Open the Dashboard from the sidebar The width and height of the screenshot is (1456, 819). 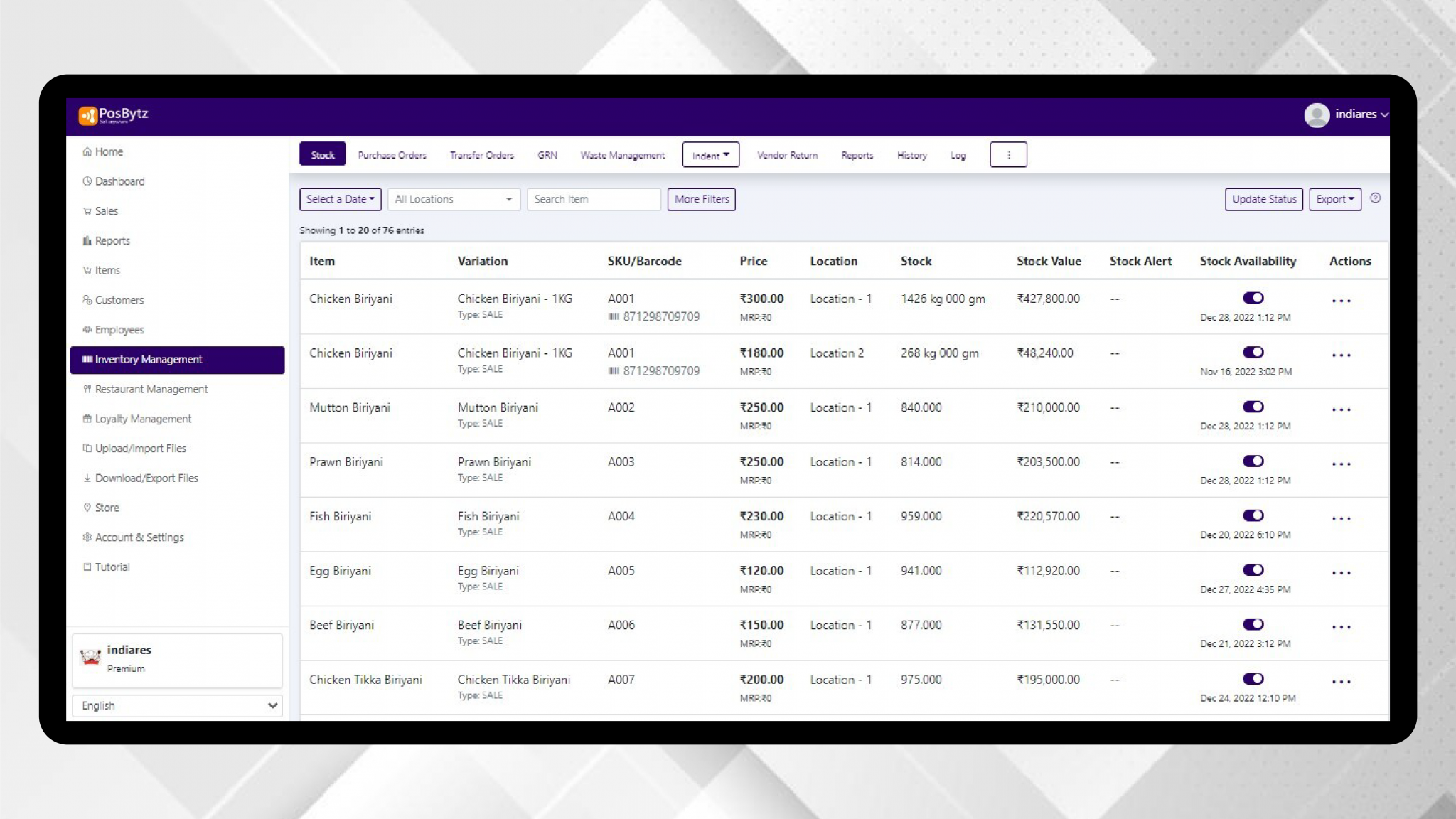pos(119,181)
